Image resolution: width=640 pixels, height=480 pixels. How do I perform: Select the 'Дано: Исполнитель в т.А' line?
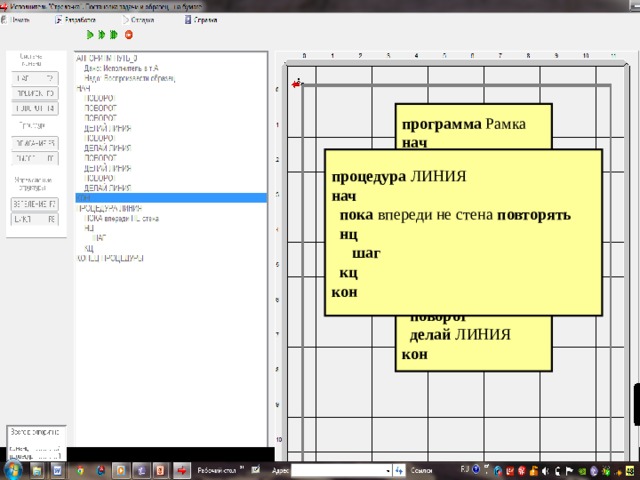coord(121,68)
